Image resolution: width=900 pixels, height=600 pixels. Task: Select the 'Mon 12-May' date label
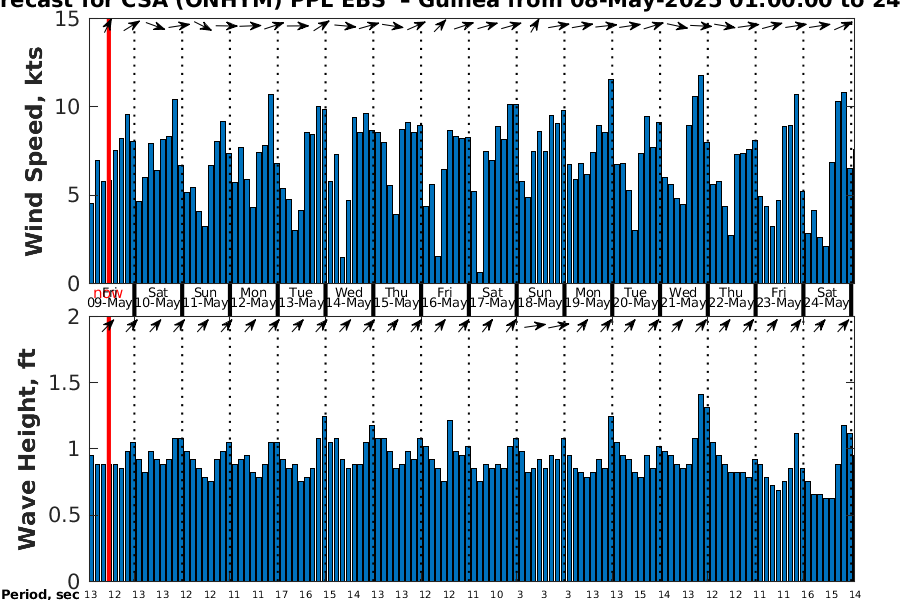[x=253, y=297]
